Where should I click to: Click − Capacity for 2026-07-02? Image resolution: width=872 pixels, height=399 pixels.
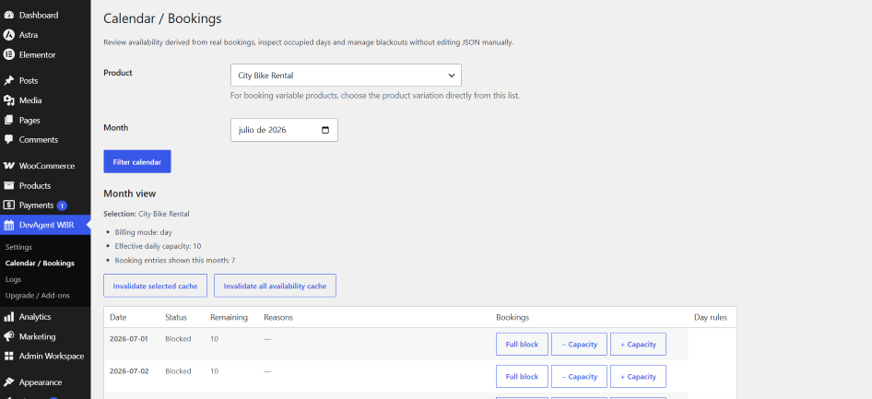coord(579,376)
